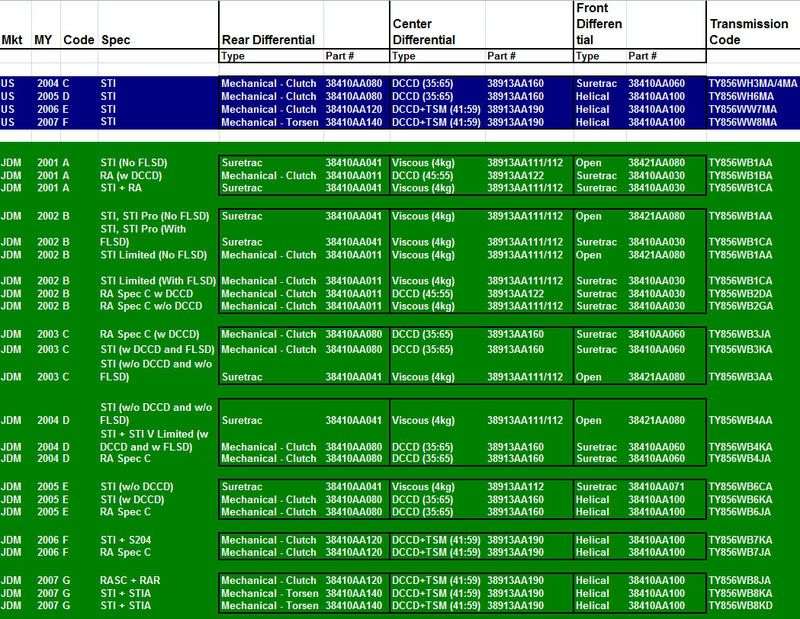
Task: Select the Mkt column header cell
Action: pos(11,40)
